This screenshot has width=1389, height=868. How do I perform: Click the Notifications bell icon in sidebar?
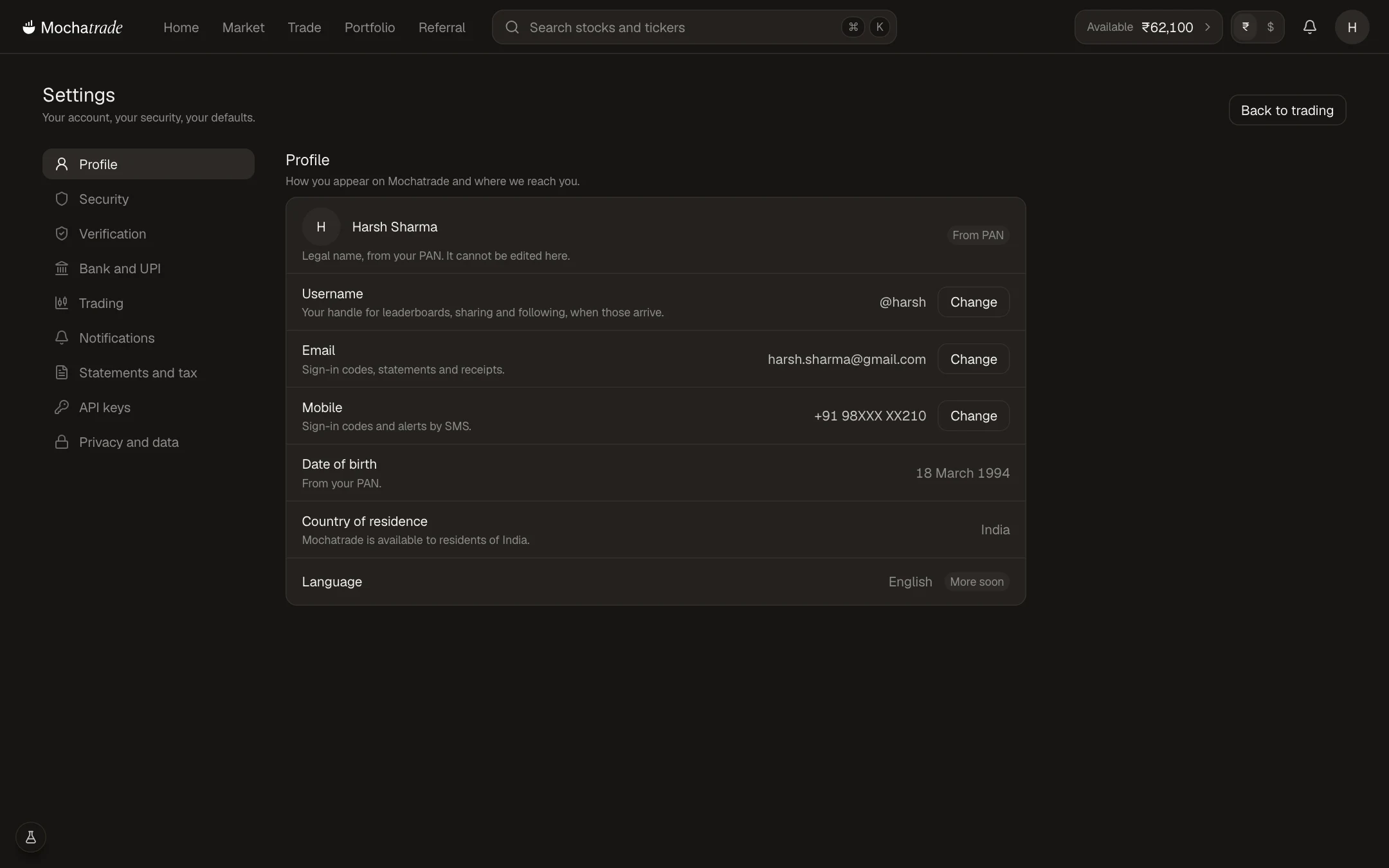[x=62, y=338]
